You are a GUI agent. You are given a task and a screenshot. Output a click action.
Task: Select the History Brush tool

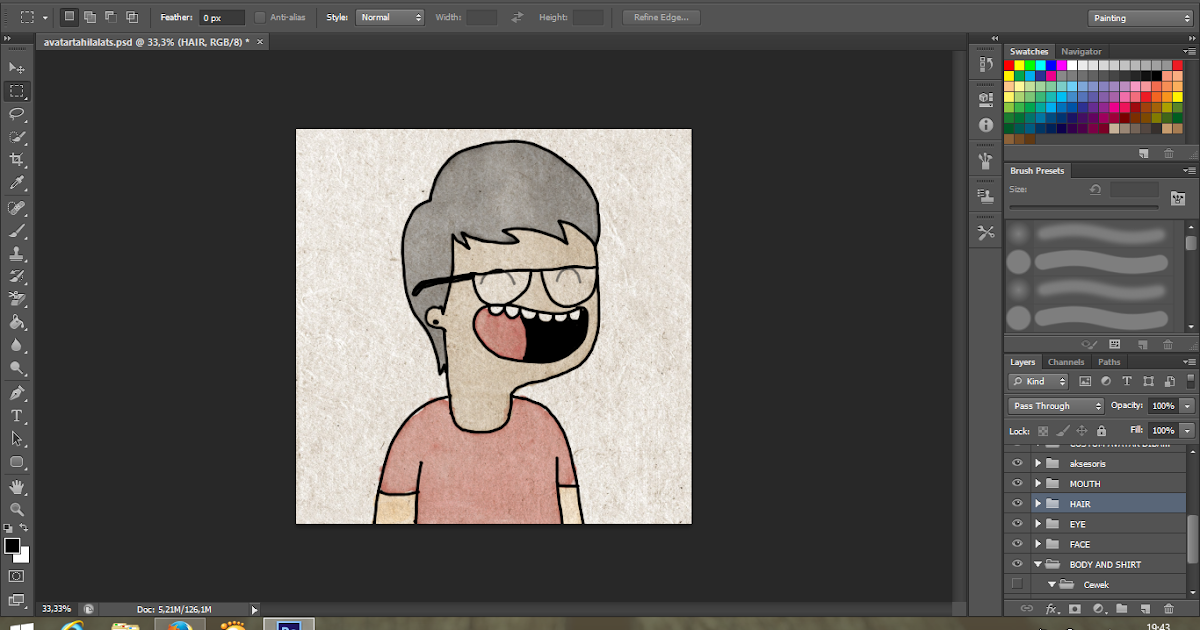click(17, 276)
